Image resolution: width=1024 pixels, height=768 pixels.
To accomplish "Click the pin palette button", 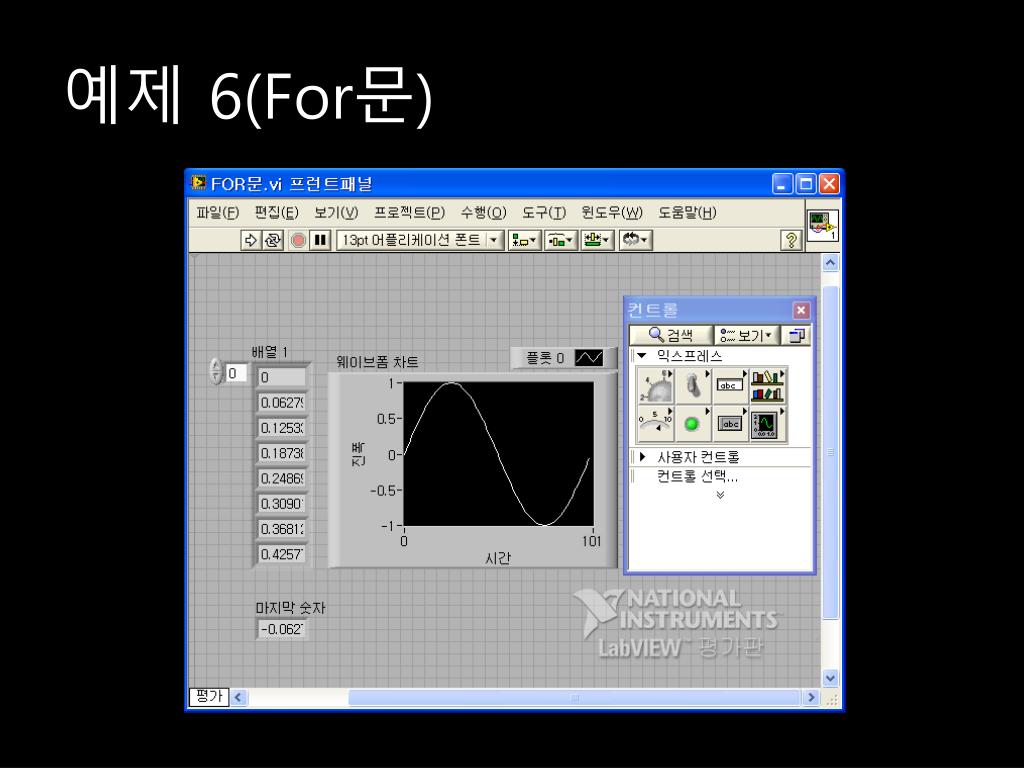I will tap(796, 335).
